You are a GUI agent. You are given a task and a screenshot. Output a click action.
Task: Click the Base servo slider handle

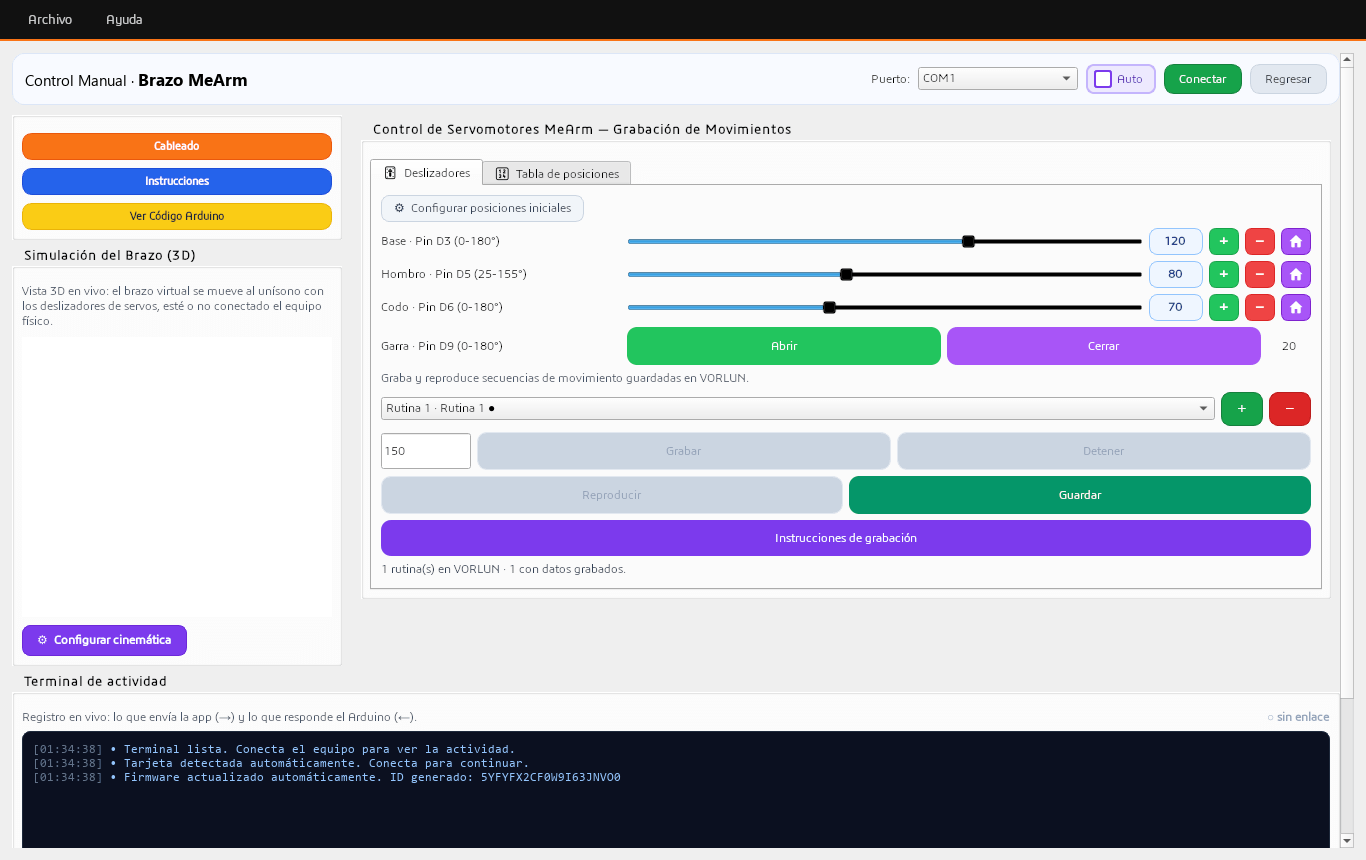click(x=968, y=241)
